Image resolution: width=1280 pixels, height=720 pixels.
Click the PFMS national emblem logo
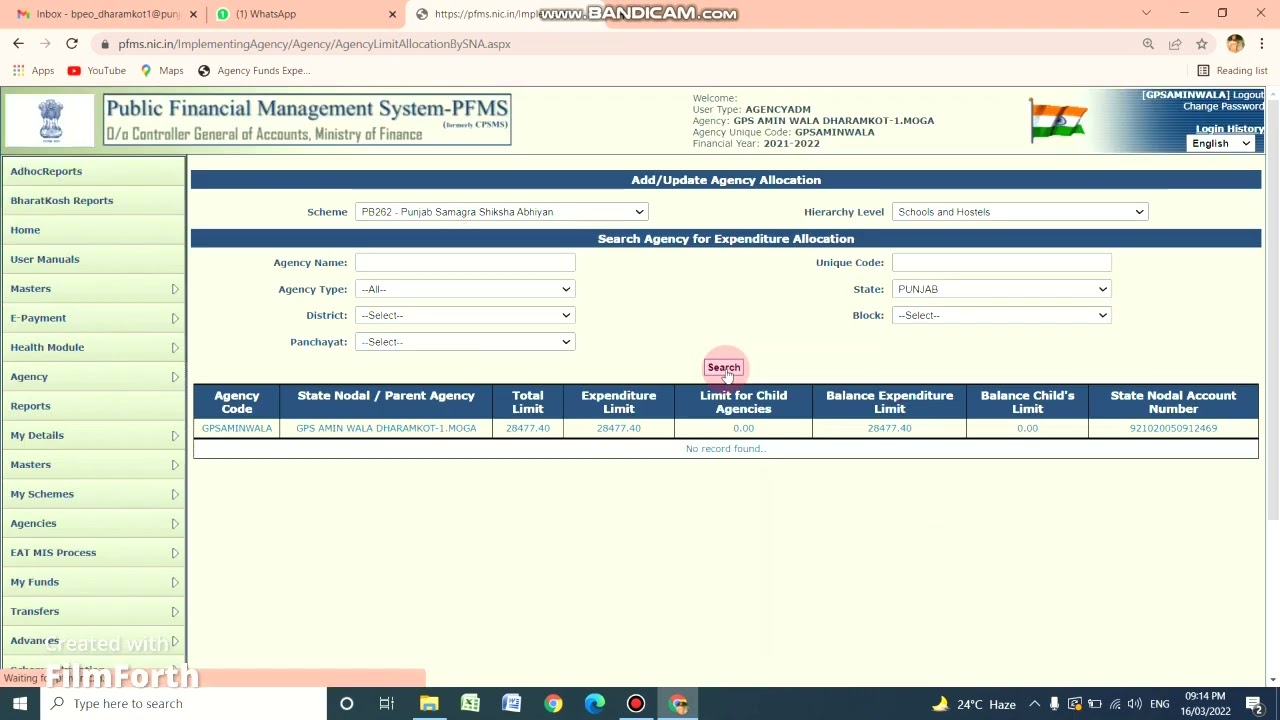tap(50, 119)
